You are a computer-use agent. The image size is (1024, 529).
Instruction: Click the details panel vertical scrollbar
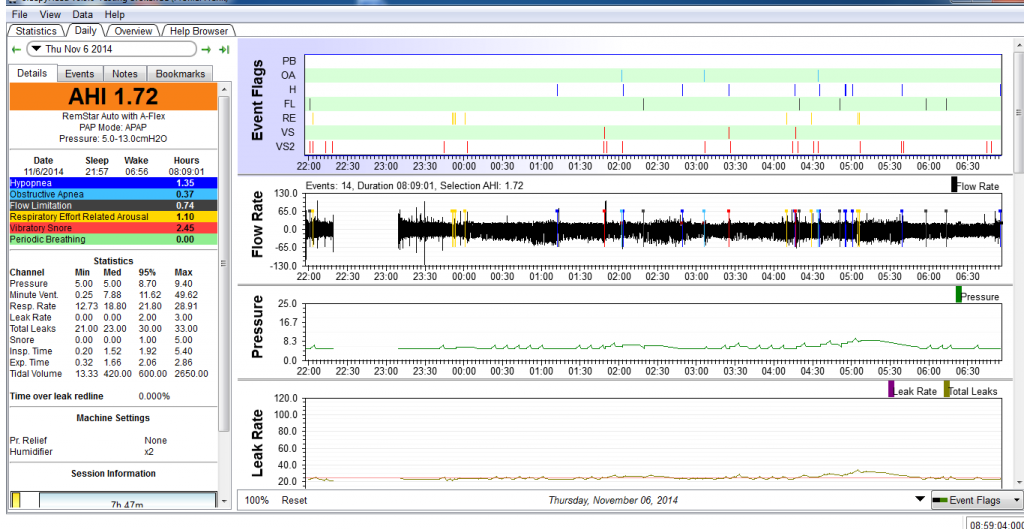pyautogui.click(x=225, y=264)
